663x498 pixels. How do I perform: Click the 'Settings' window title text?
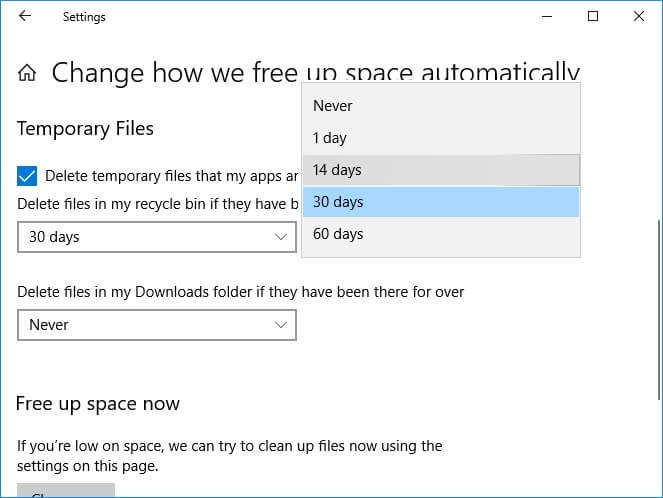click(84, 17)
